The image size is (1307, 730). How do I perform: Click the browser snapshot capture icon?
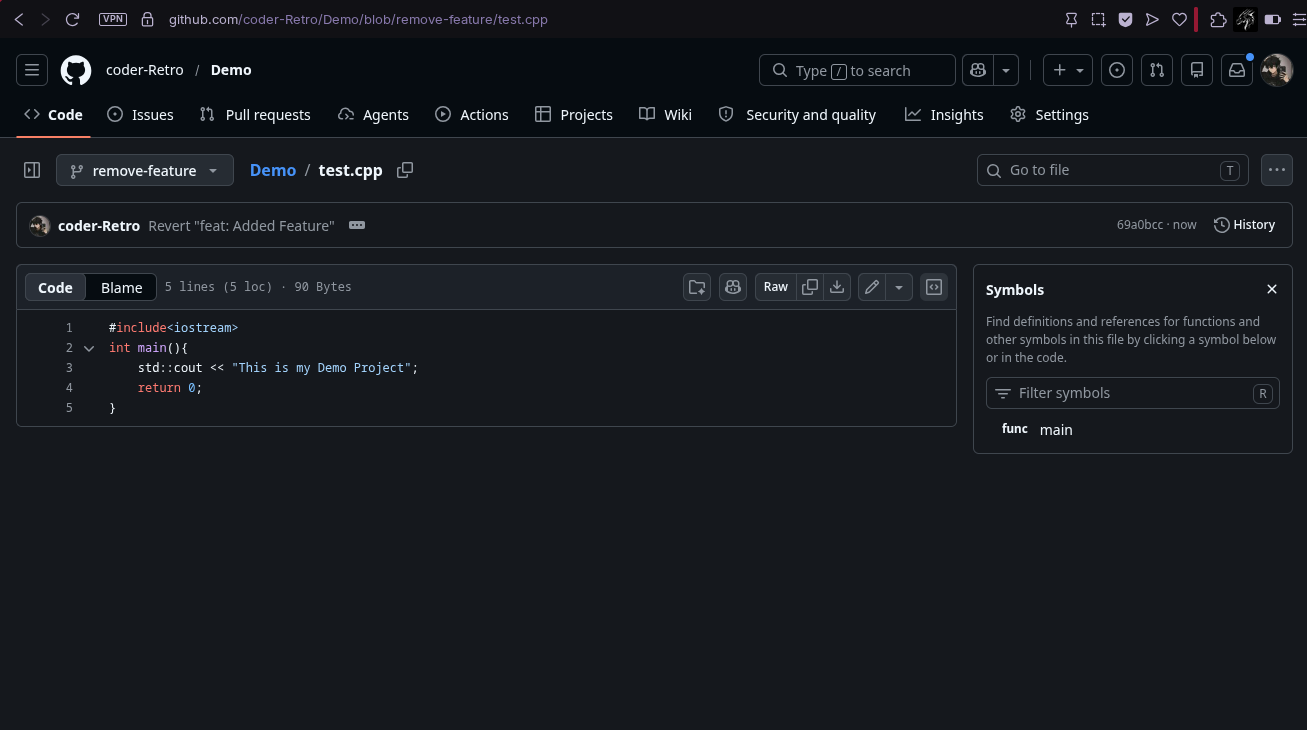pos(1098,19)
